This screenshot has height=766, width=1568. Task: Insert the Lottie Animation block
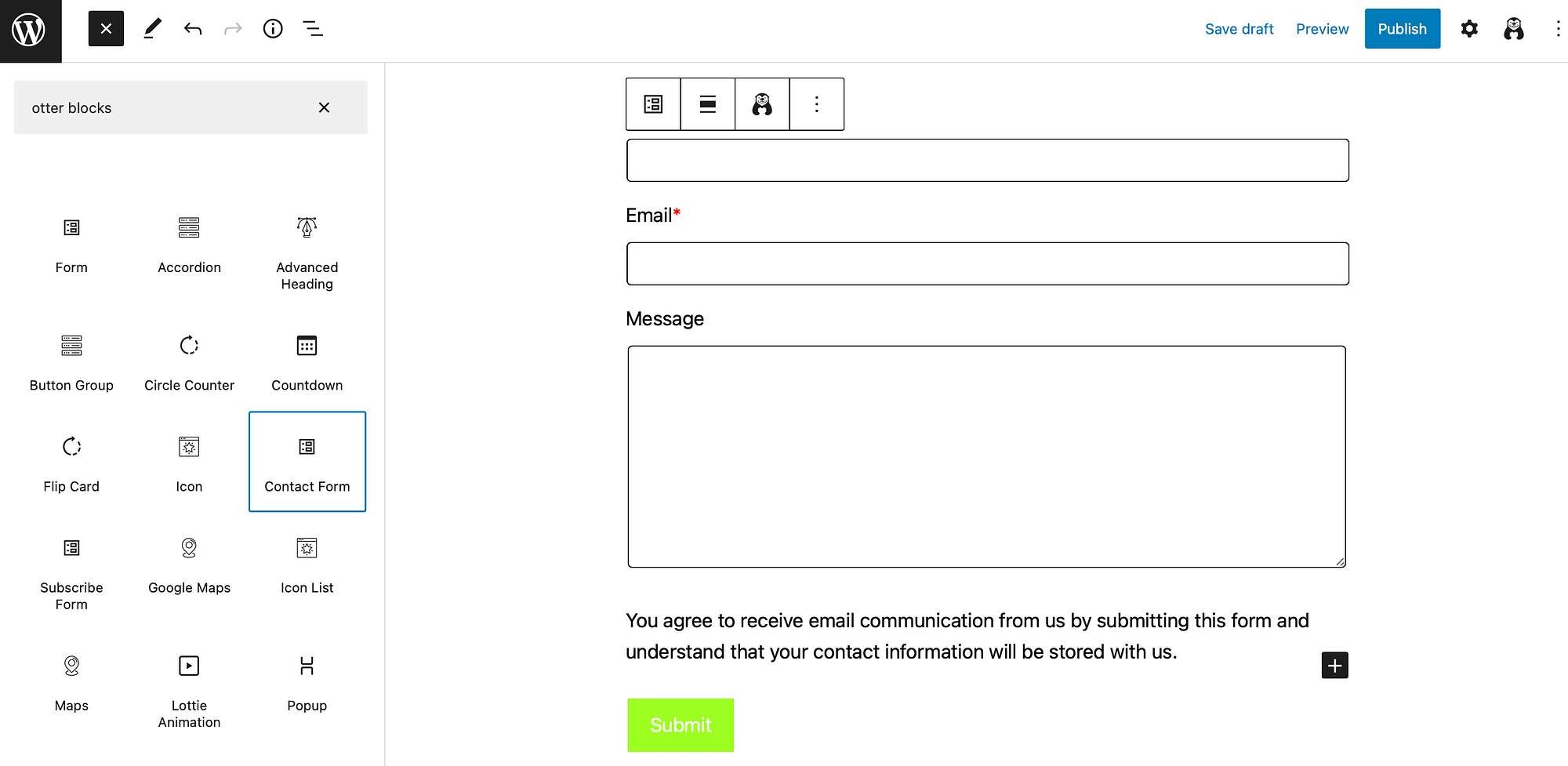pos(189,688)
